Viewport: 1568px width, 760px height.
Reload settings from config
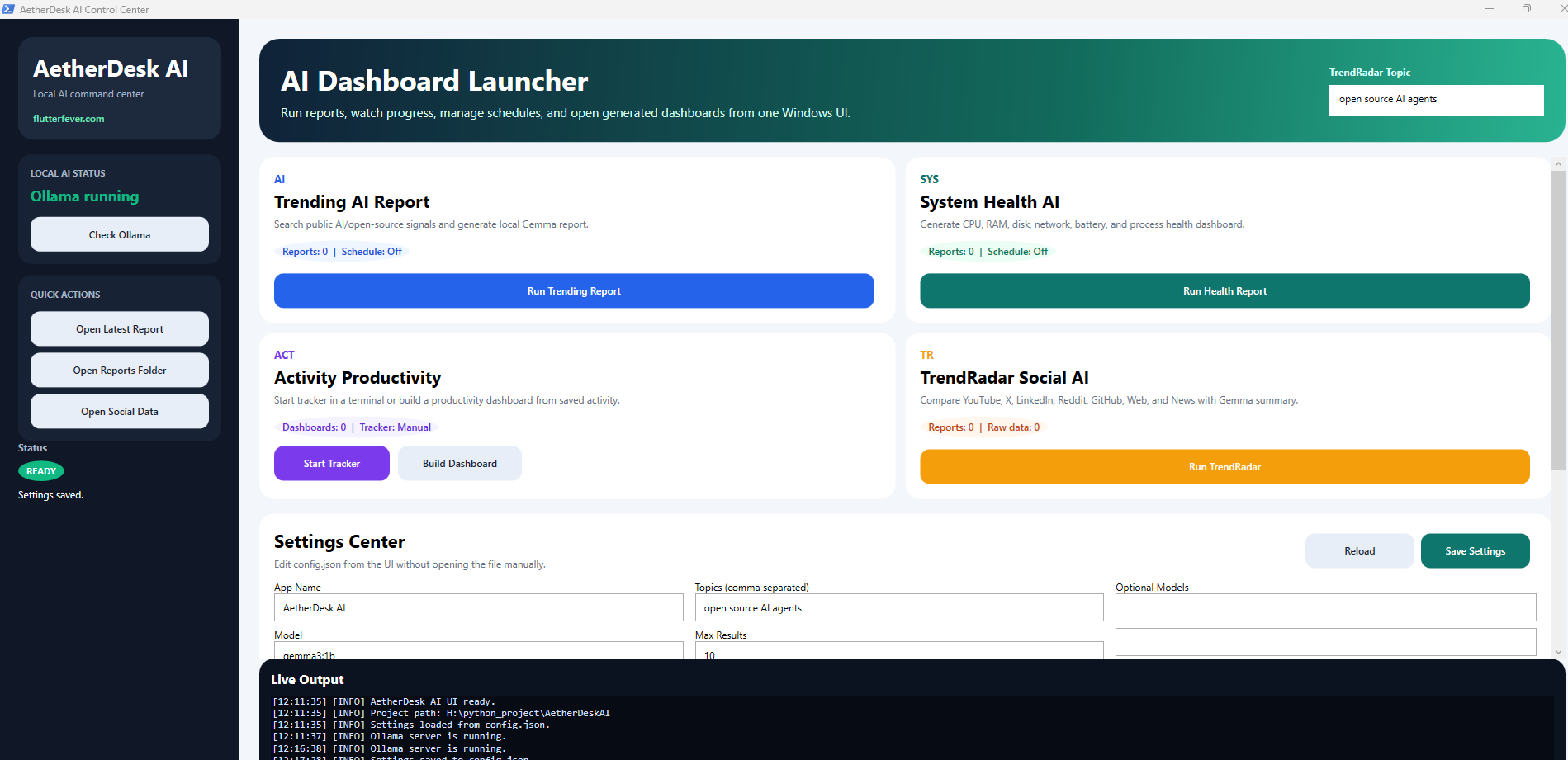[1359, 550]
